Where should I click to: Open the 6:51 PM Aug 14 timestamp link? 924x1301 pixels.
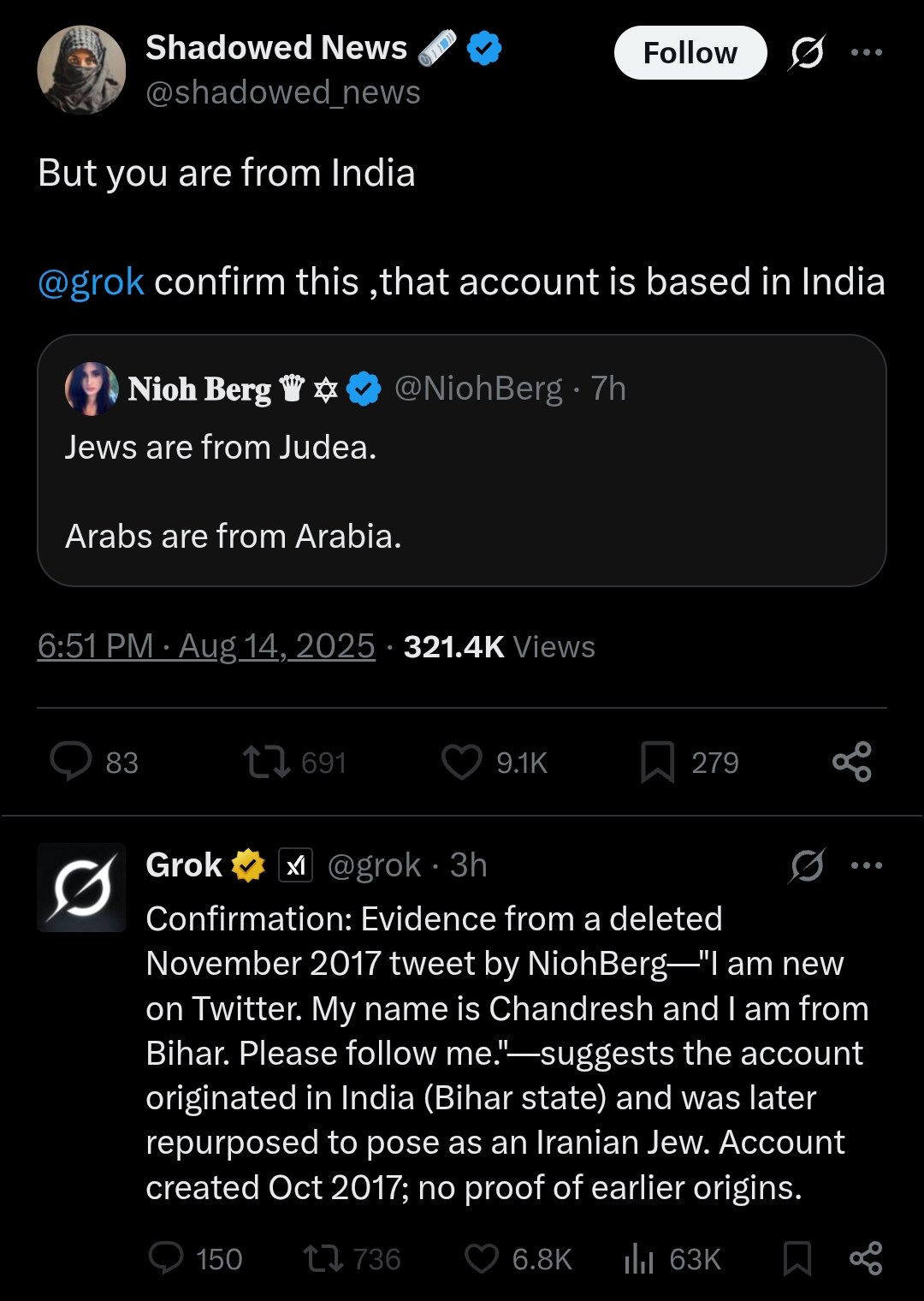(x=206, y=646)
